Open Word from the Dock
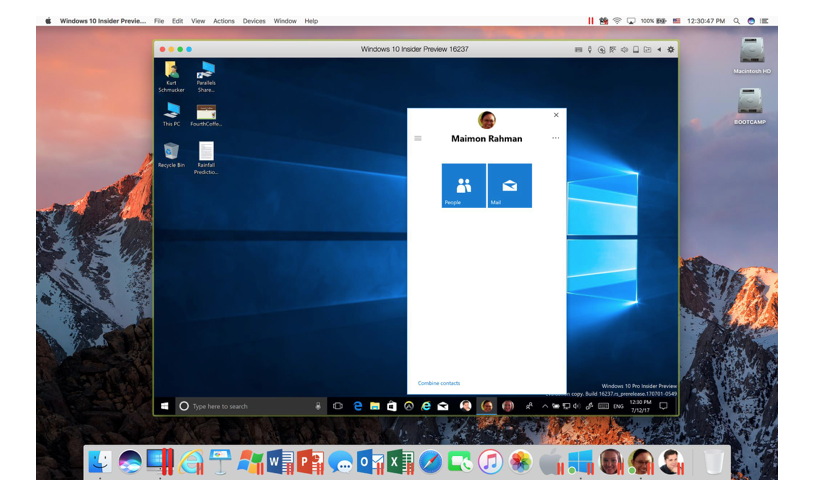Viewport: 820px width, 498px height. [280, 462]
